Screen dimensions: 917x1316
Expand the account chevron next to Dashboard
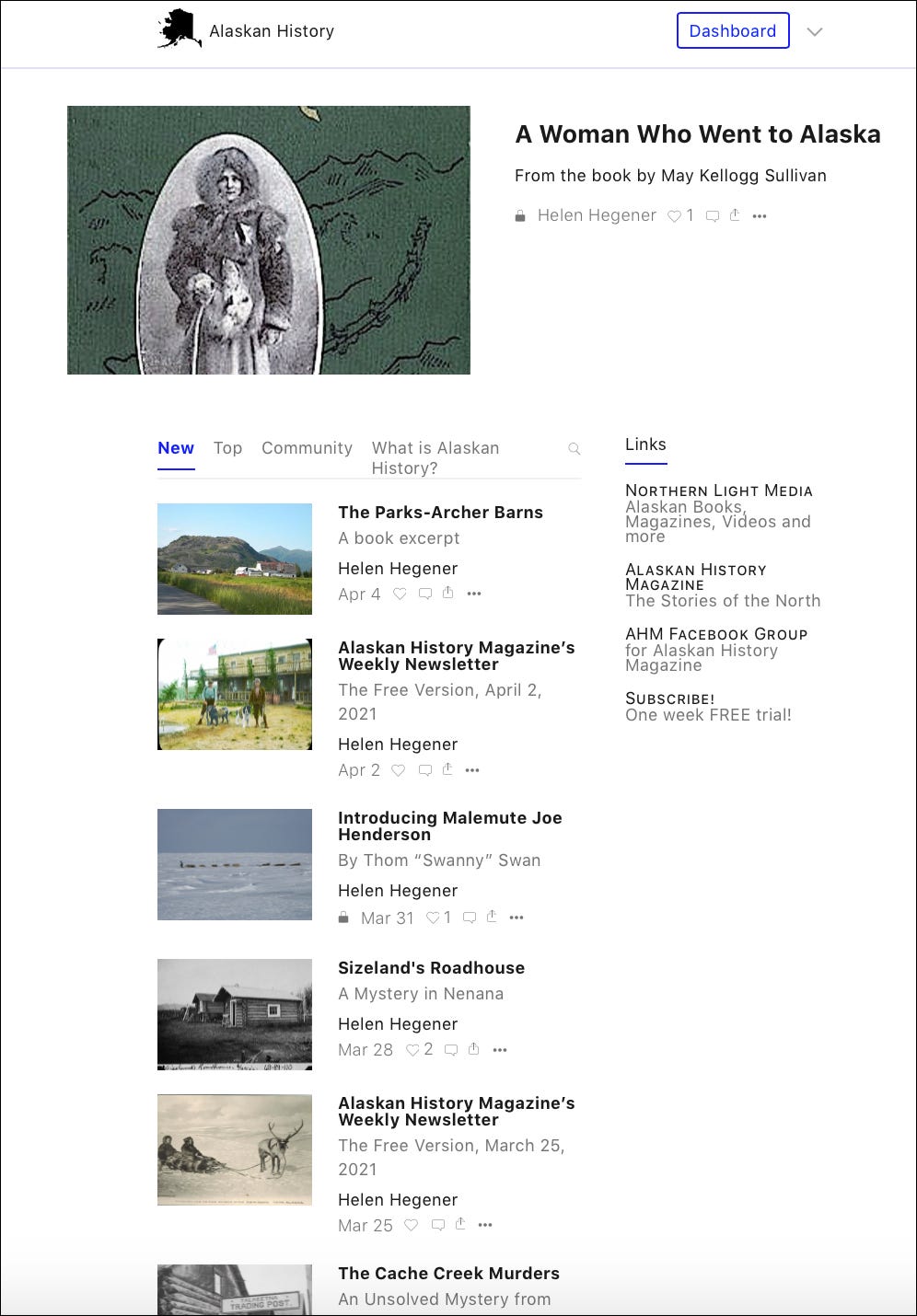[x=815, y=31]
